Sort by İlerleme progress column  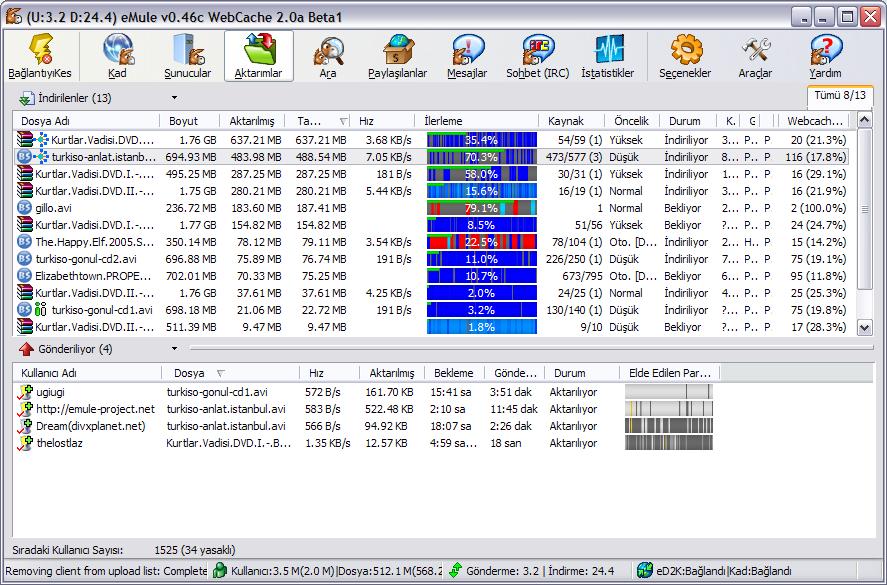(476, 121)
